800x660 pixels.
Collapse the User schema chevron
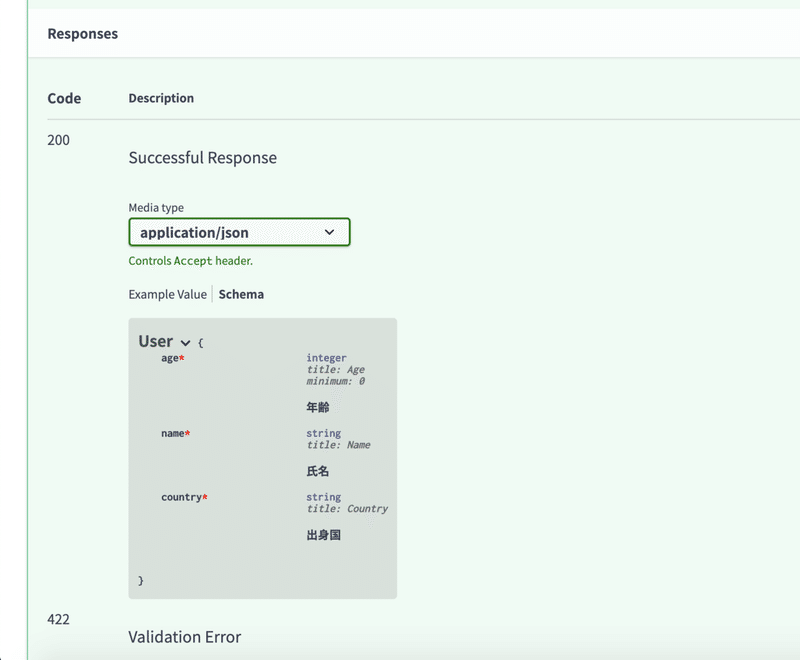tap(185, 343)
